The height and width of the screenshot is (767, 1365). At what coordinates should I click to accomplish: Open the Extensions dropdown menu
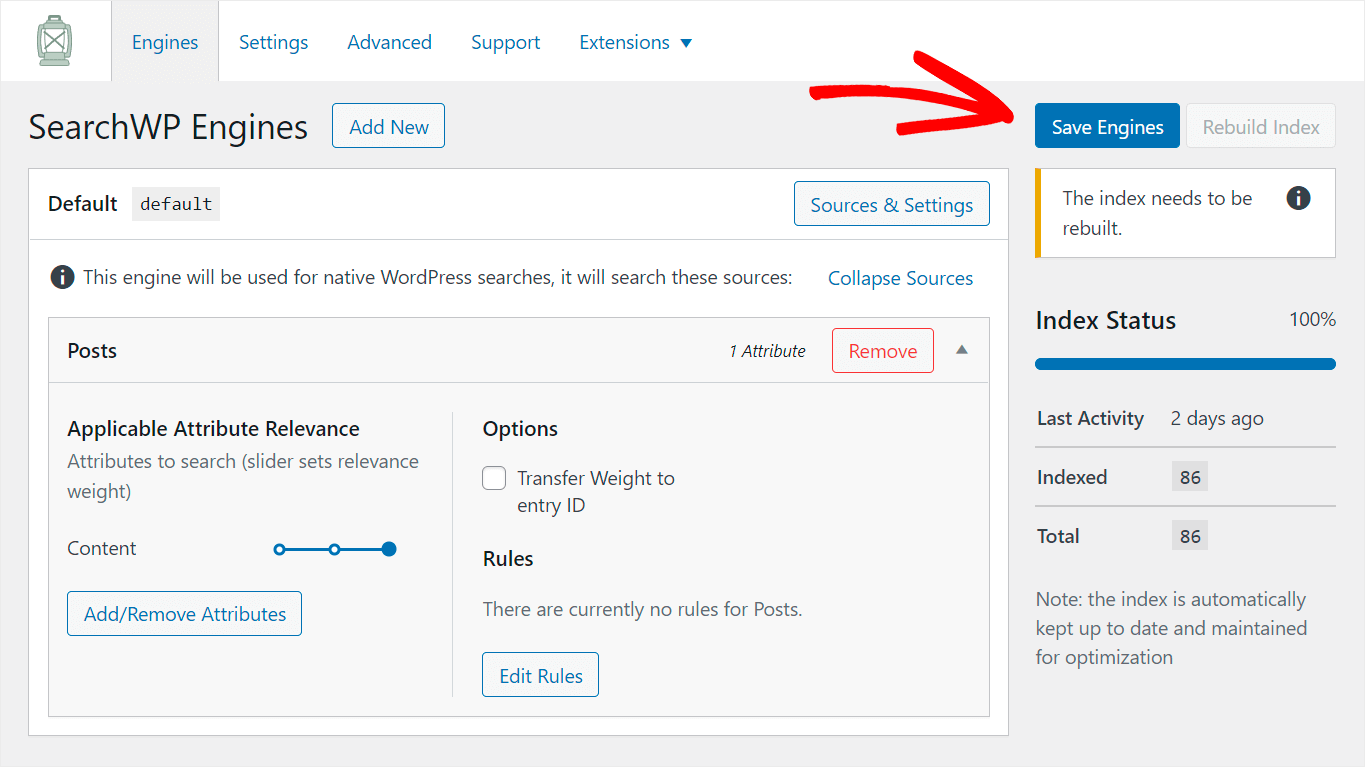point(636,42)
